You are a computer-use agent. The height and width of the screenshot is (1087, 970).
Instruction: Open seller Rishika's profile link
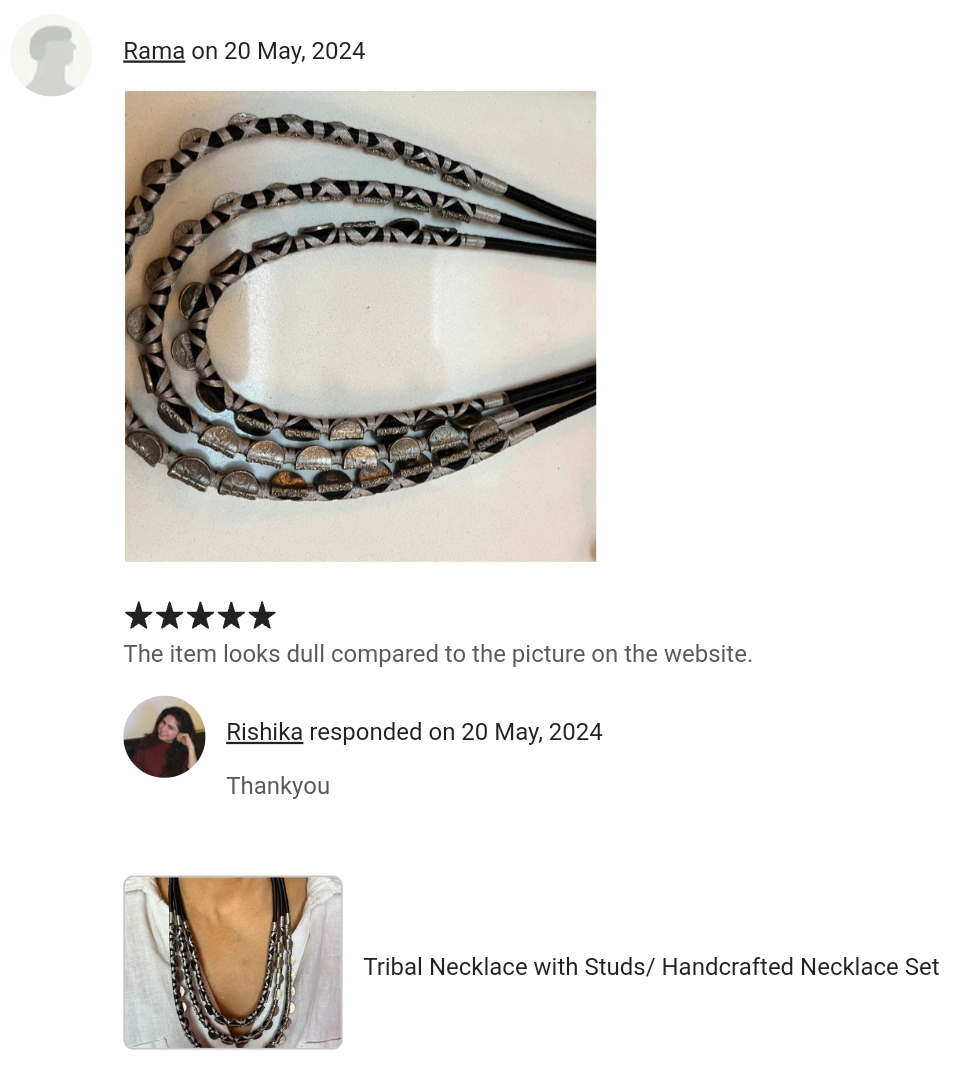pos(264,731)
